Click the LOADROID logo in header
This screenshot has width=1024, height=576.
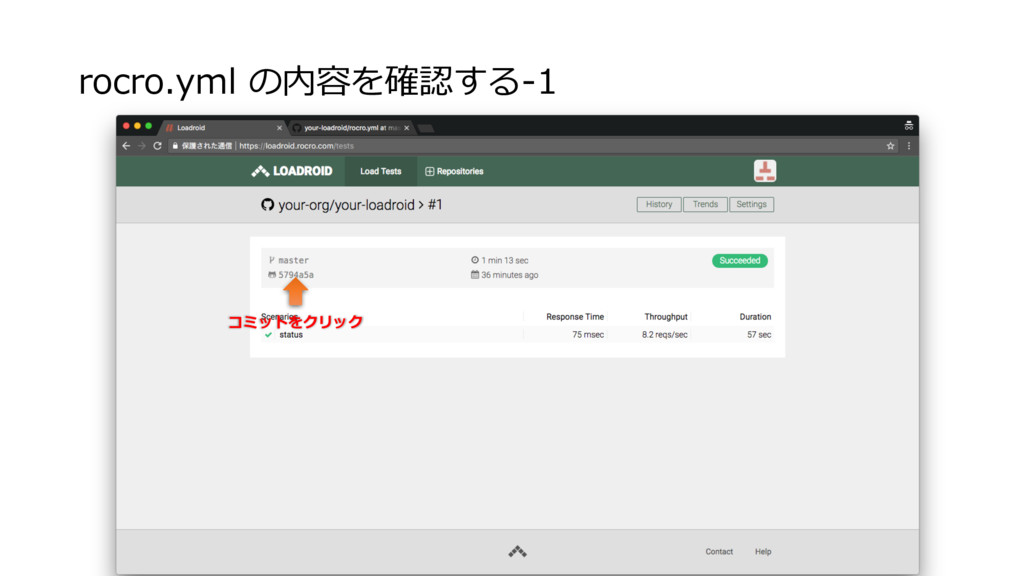click(292, 171)
